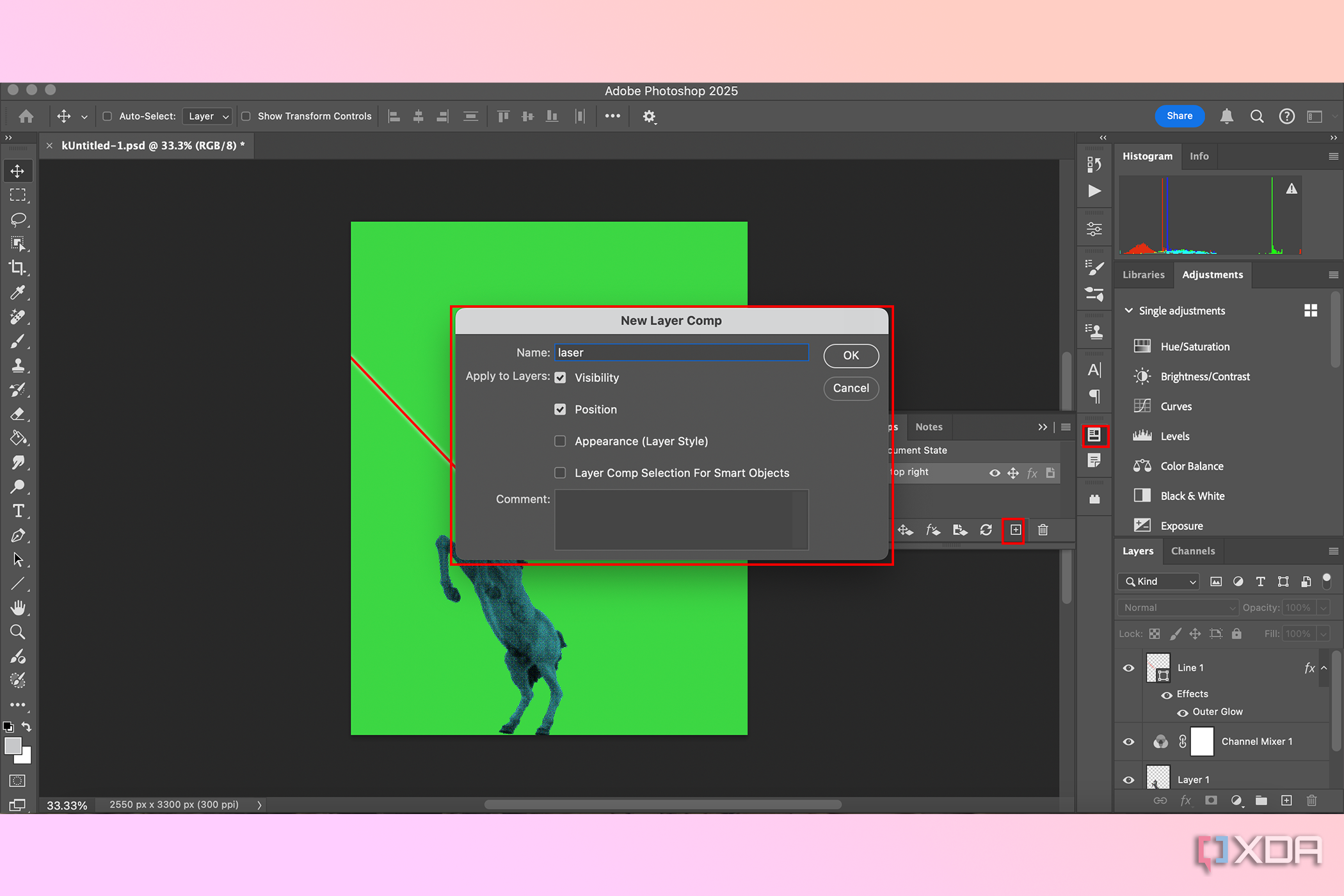1344x896 pixels.
Task: Click the foreground color swatch
Action: 12,746
